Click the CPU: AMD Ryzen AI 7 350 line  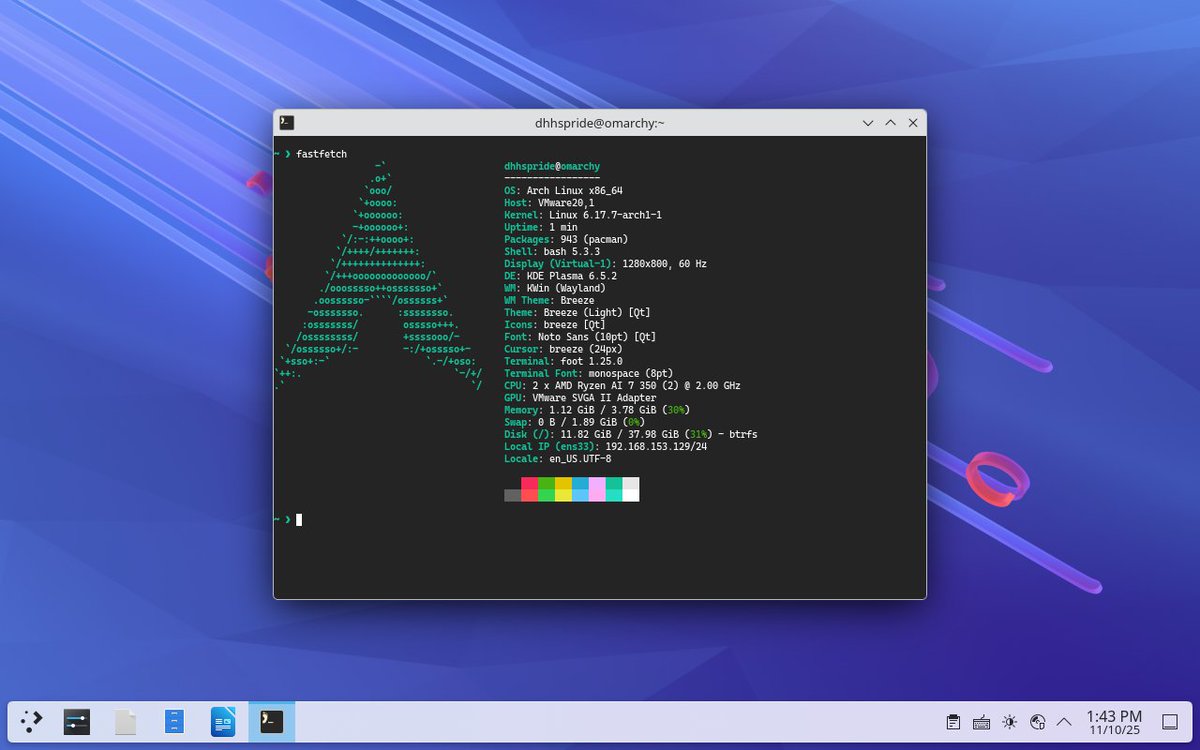pos(622,385)
